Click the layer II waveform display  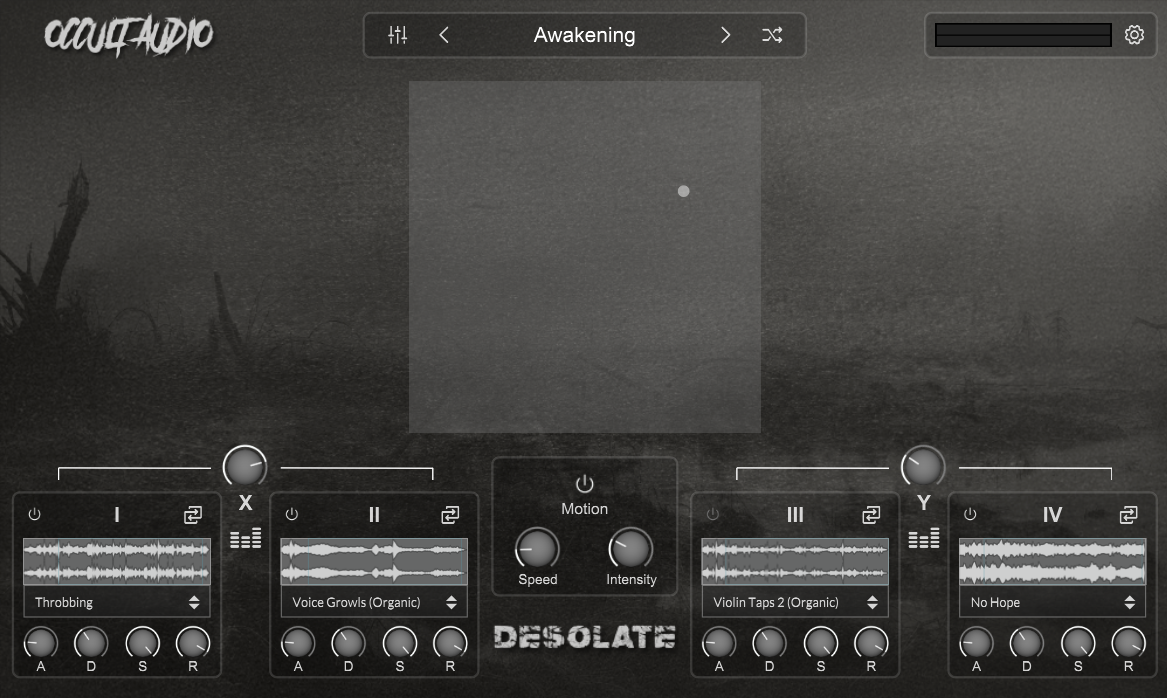tap(374, 561)
